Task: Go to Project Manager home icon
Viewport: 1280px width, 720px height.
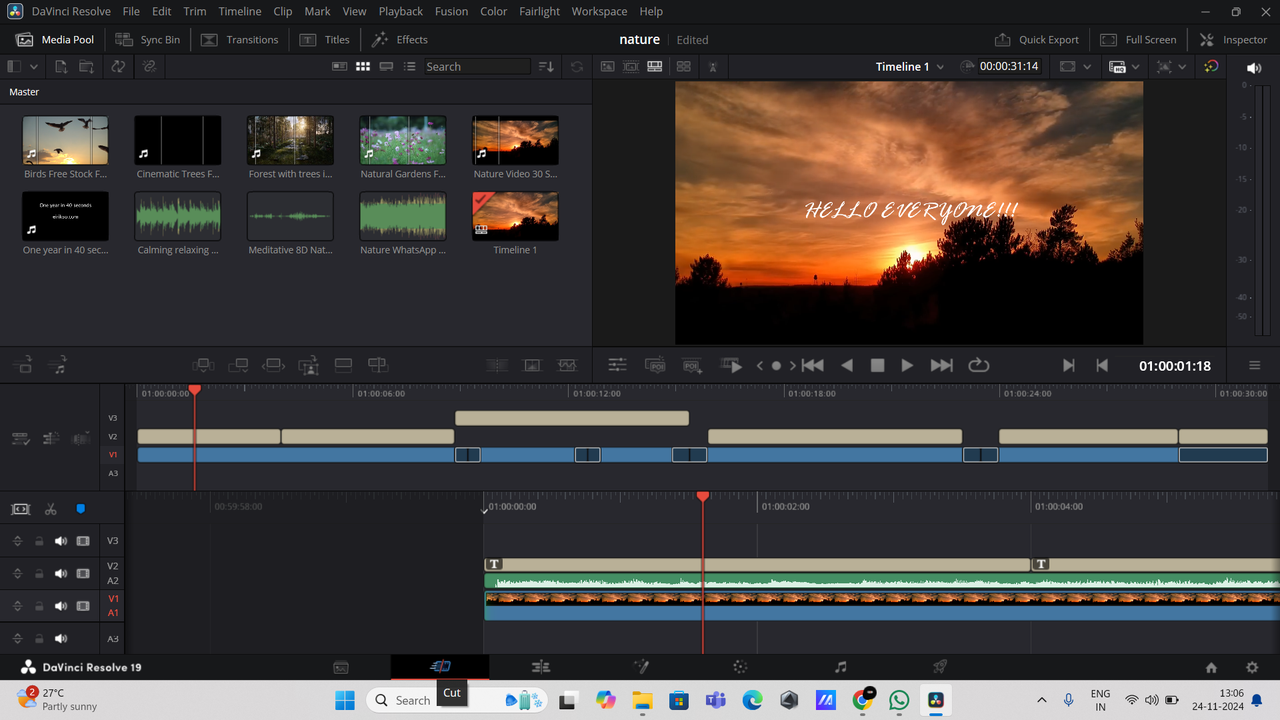Action: (1211, 668)
